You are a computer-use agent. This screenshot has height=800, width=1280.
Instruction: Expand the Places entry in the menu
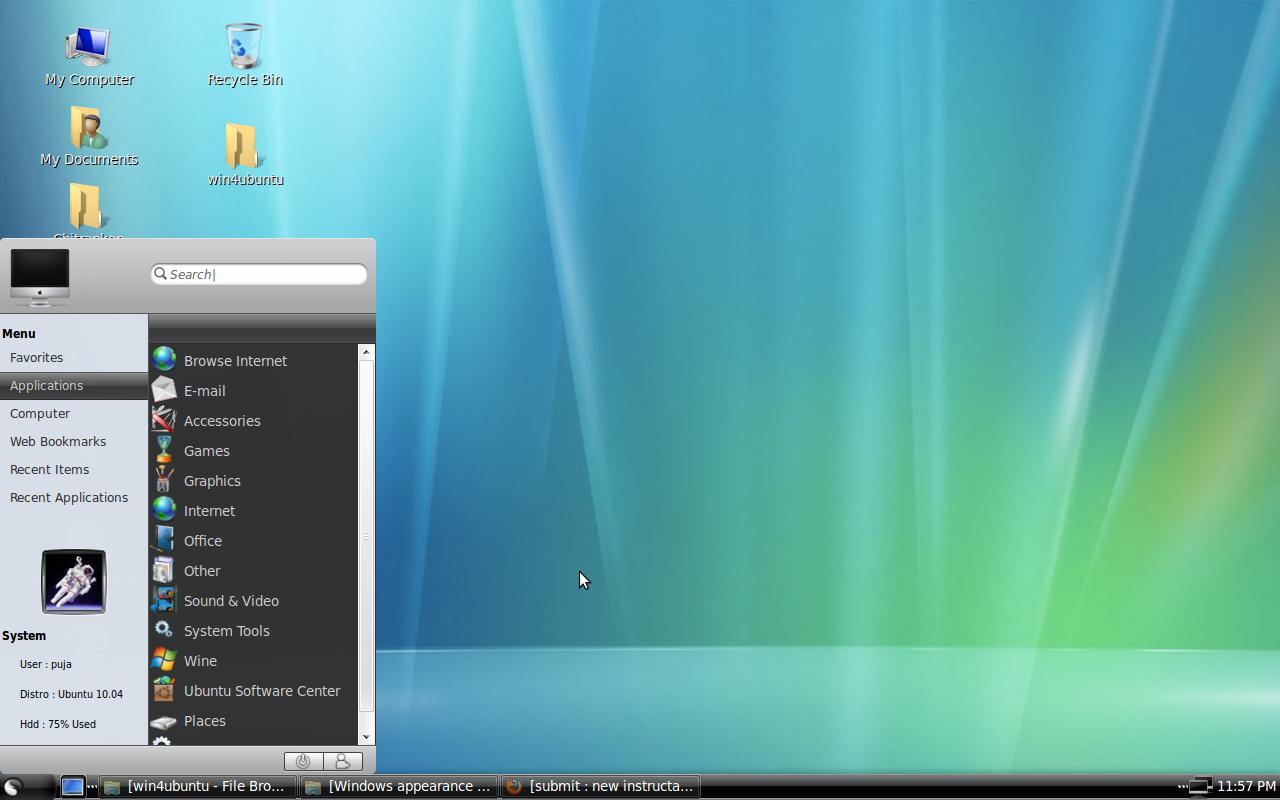(x=204, y=720)
